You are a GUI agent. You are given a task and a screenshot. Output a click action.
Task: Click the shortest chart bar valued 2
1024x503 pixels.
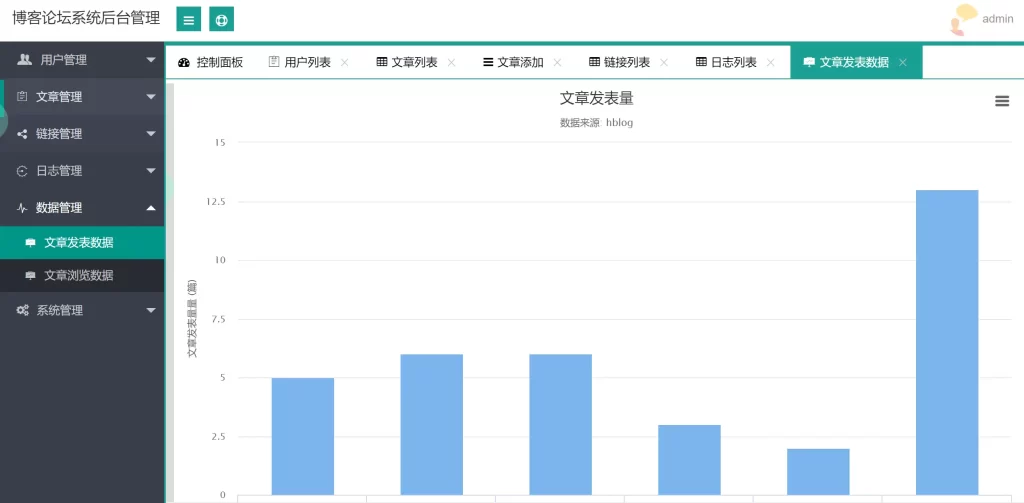[818, 472]
